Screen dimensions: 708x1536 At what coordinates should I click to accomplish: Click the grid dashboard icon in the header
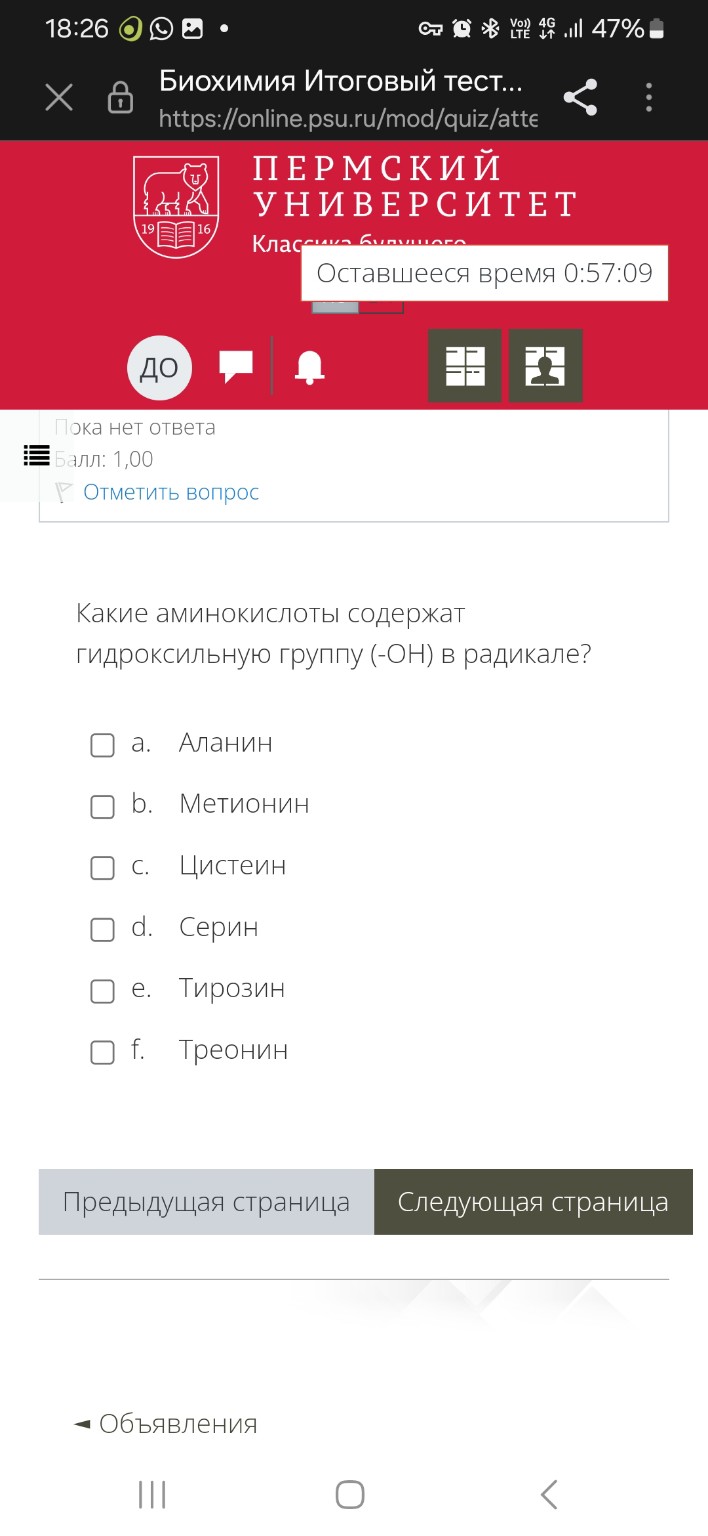[x=464, y=365]
